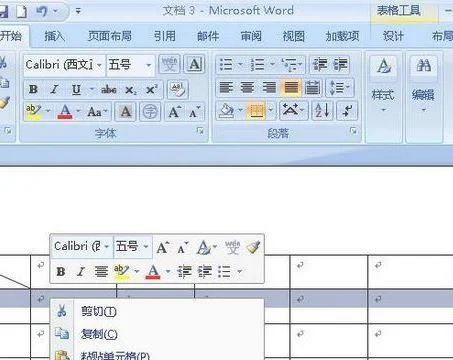
Task: Open the Change Case (Aa) menu
Action: [97, 112]
